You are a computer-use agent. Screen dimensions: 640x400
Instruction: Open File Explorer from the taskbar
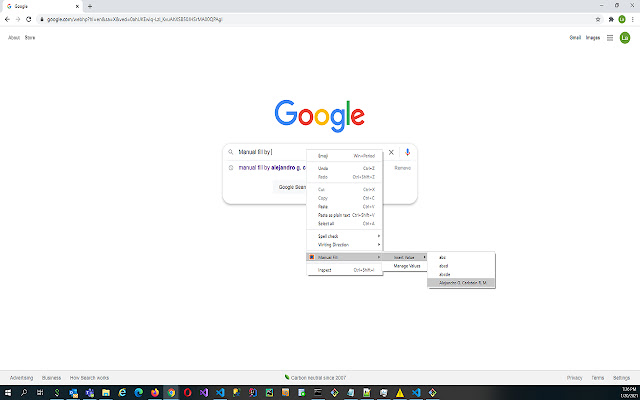(106, 393)
